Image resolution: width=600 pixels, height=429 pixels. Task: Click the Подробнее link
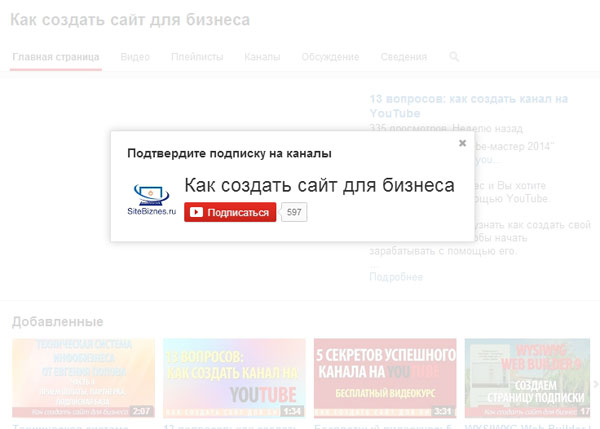click(x=396, y=277)
